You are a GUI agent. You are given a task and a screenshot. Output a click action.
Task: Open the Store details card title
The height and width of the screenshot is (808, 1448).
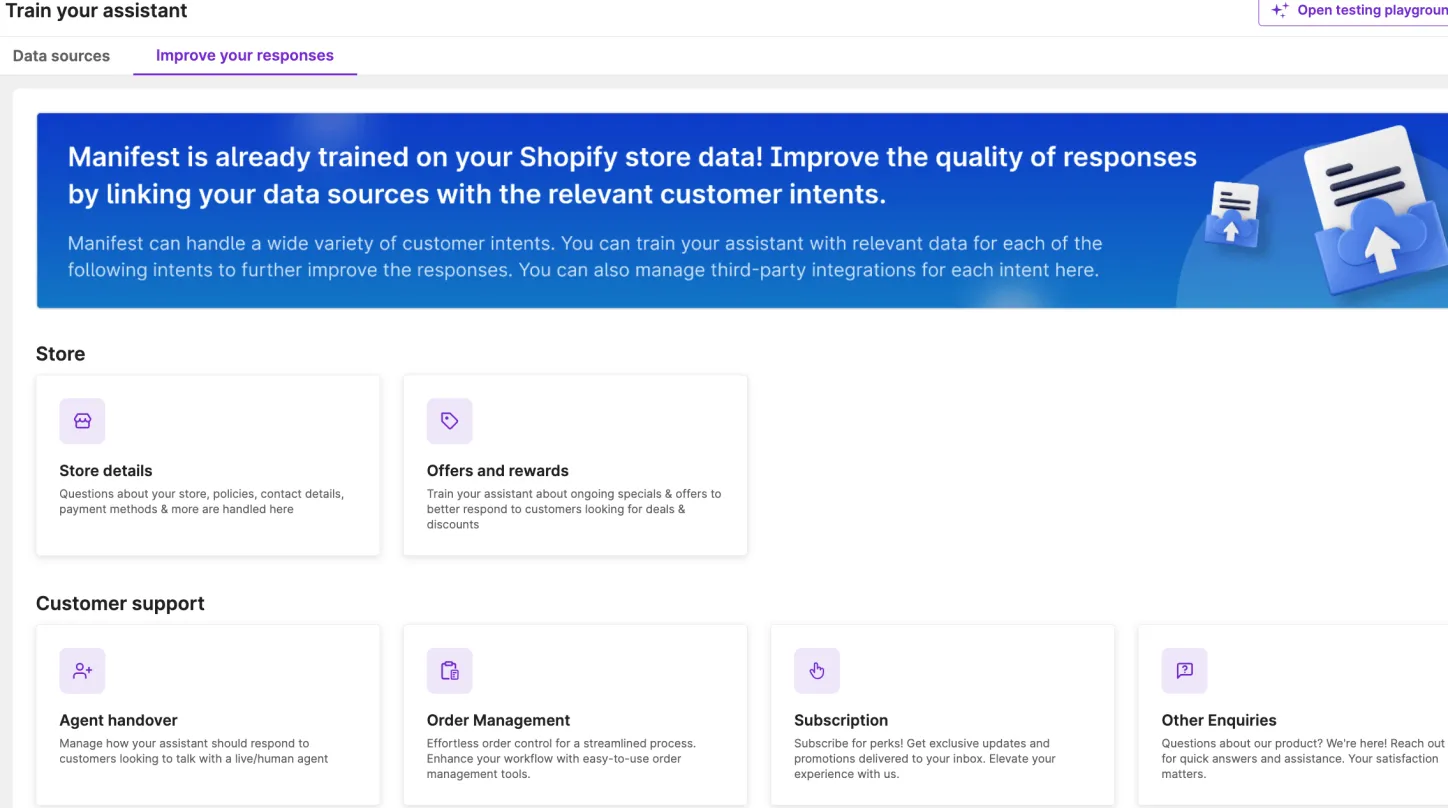pos(106,471)
